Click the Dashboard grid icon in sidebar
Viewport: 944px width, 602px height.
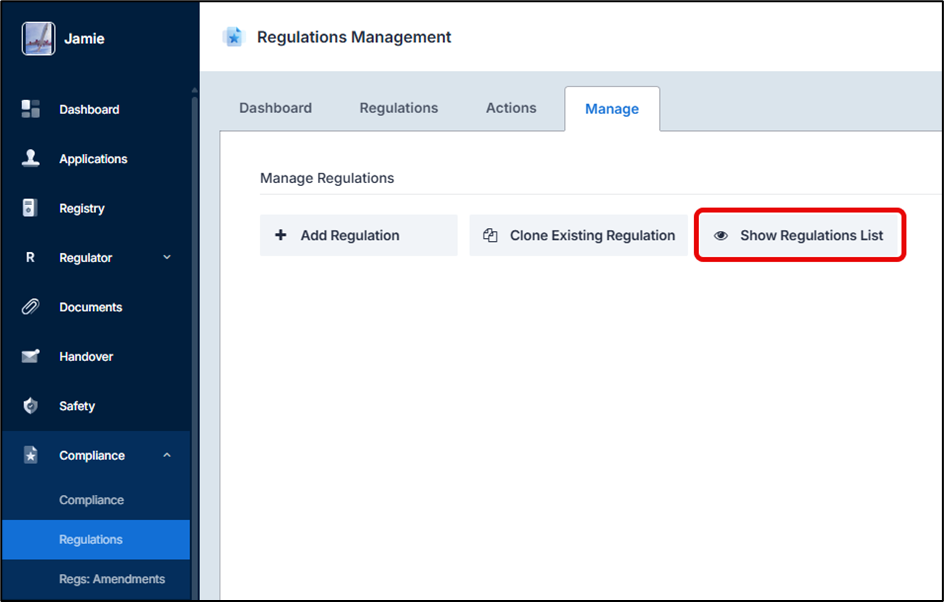(x=30, y=109)
